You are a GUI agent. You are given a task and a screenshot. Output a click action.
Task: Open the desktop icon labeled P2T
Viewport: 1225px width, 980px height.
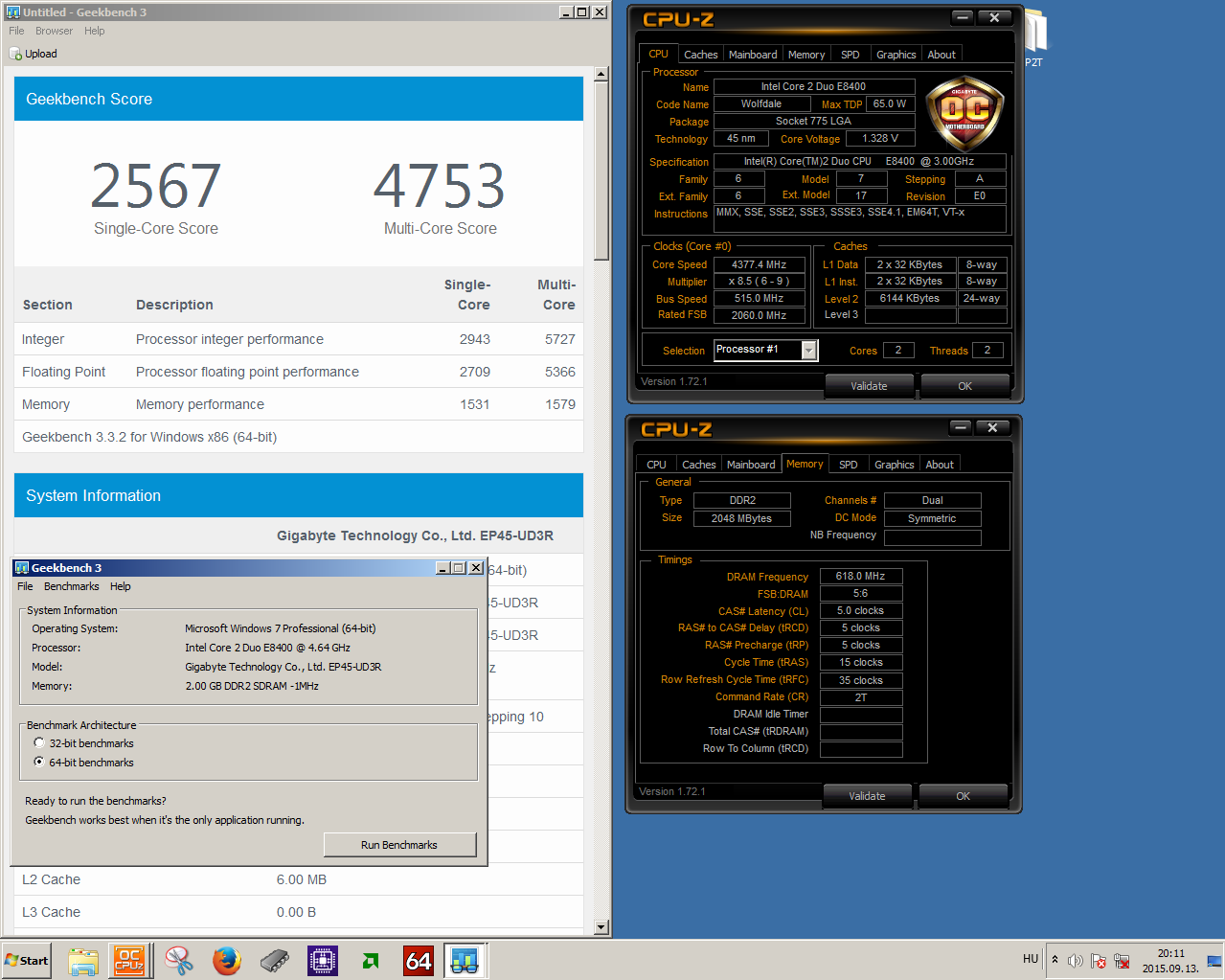1036,38
